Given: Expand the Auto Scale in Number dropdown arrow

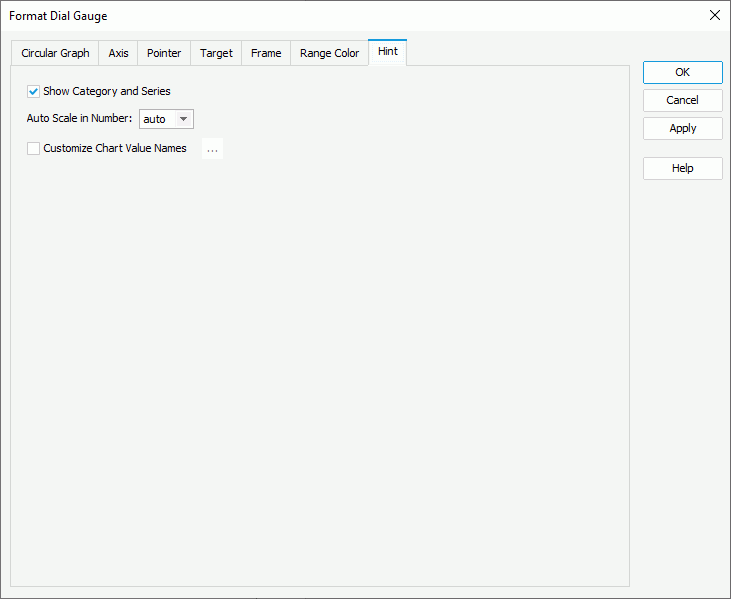Looking at the screenshot, I should [184, 119].
